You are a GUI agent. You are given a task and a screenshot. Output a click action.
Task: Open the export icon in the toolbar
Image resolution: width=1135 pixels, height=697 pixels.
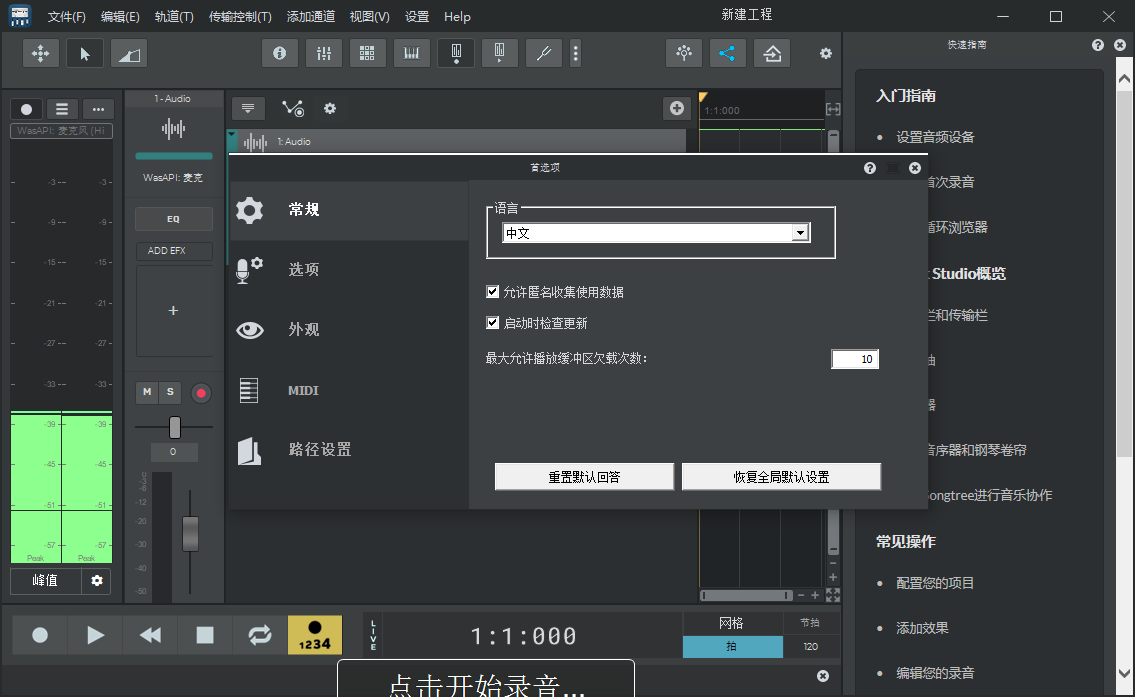(772, 53)
